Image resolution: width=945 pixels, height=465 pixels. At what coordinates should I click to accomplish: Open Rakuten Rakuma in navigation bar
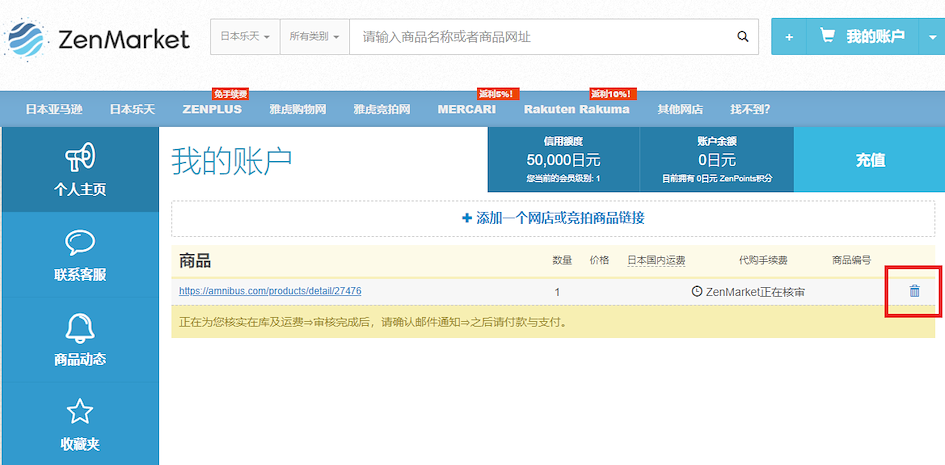point(577,110)
